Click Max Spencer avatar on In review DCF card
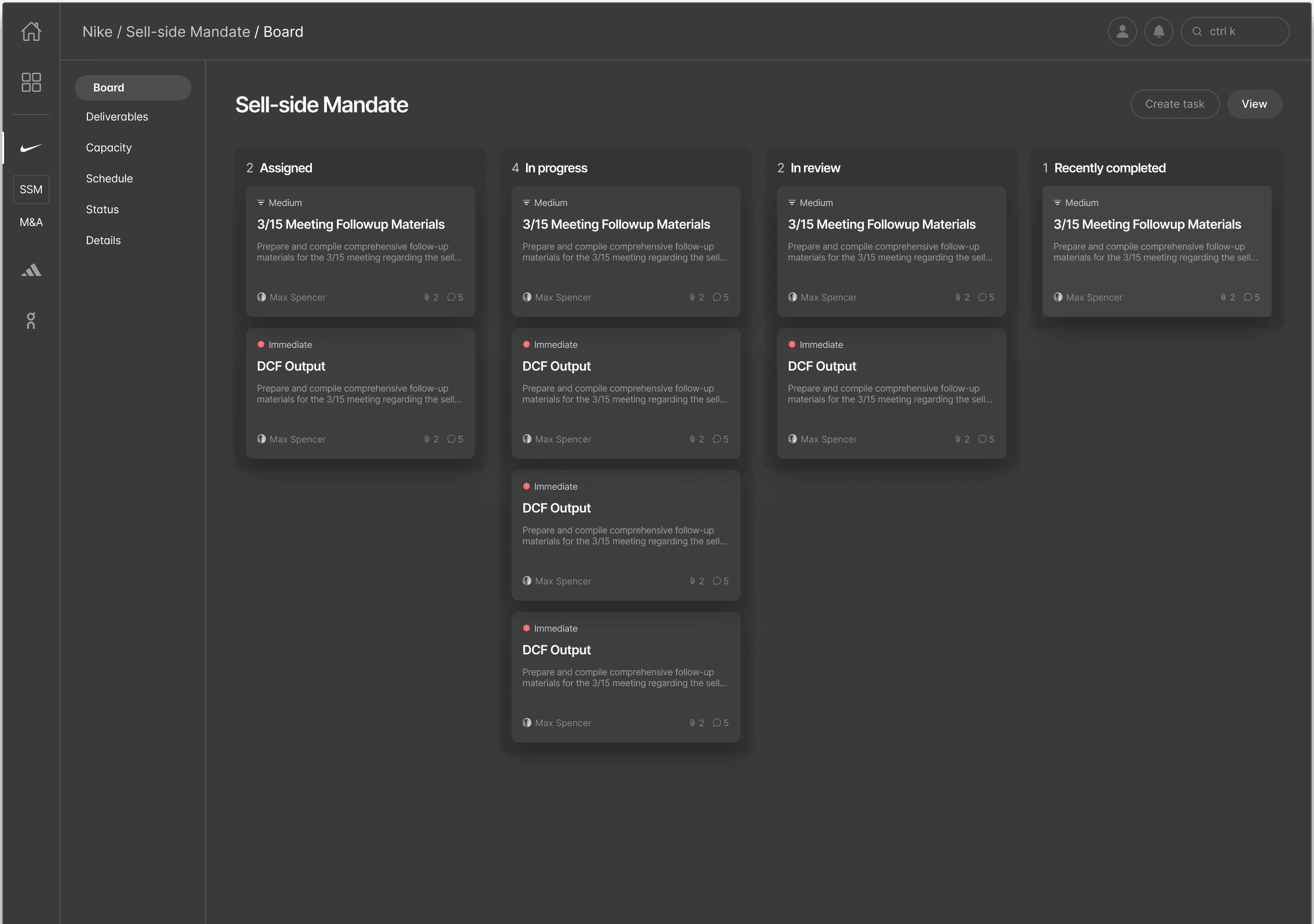This screenshot has height=924, width=1314. coord(792,439)
